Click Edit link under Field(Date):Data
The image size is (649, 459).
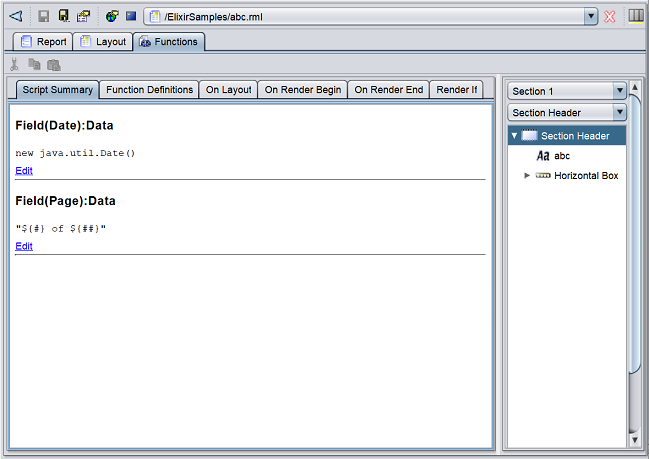point(24,171)
